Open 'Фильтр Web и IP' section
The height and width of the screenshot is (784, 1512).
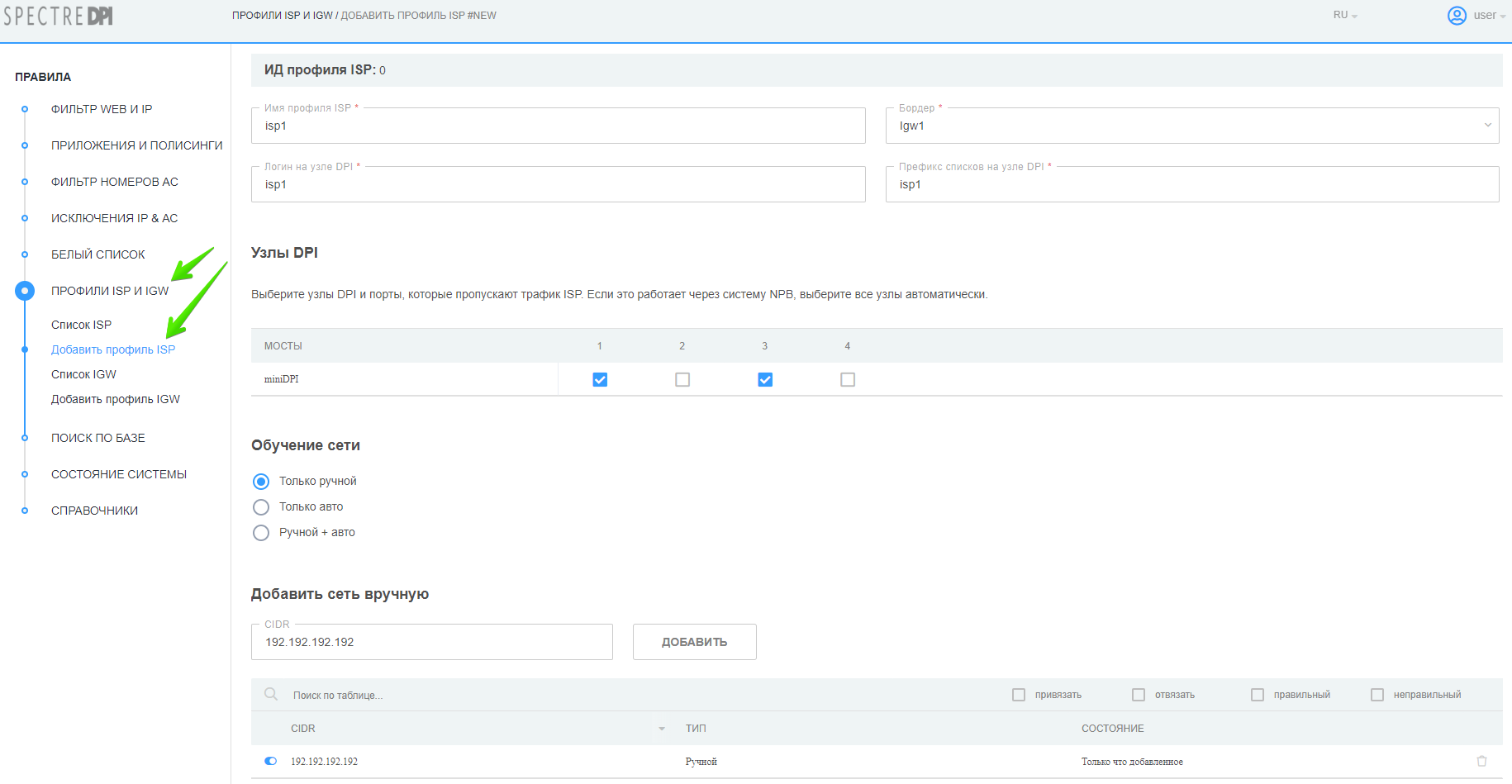pos(102,109)
